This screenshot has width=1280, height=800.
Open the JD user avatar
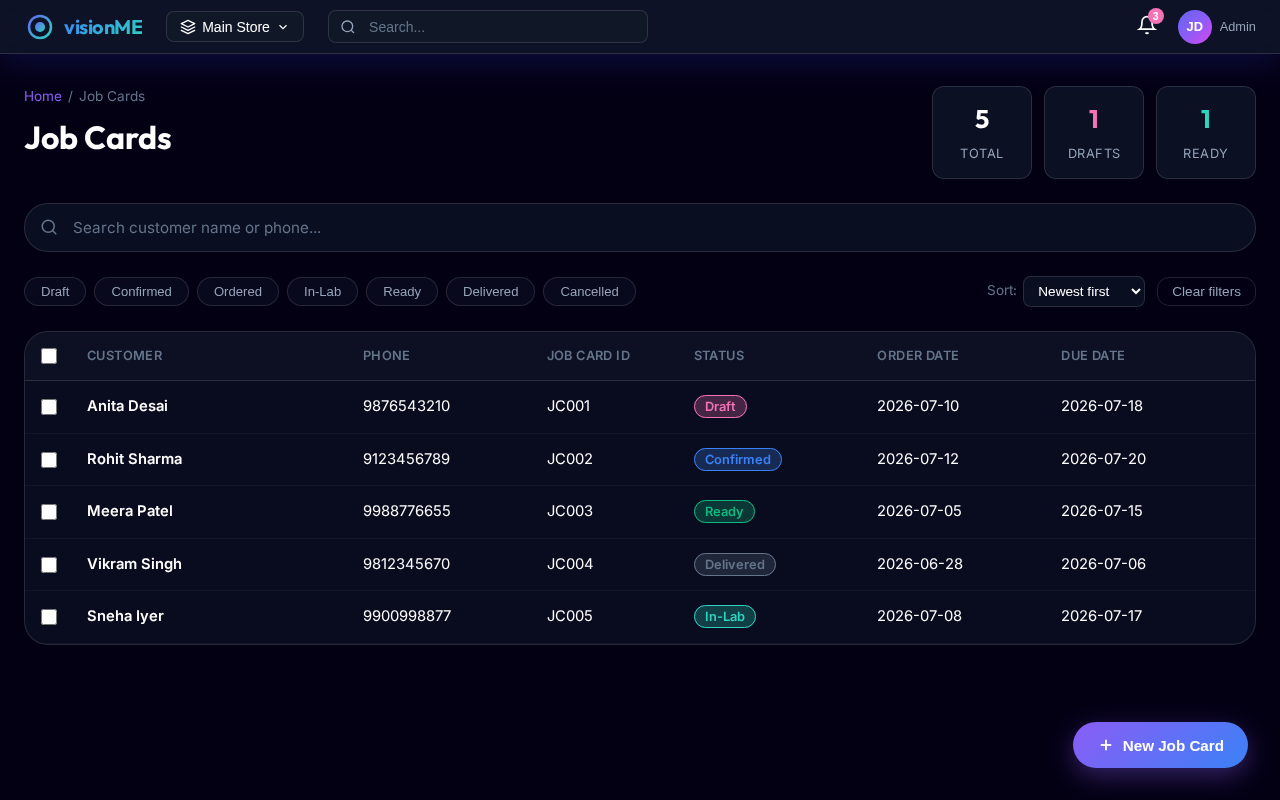coord(1195,27)
